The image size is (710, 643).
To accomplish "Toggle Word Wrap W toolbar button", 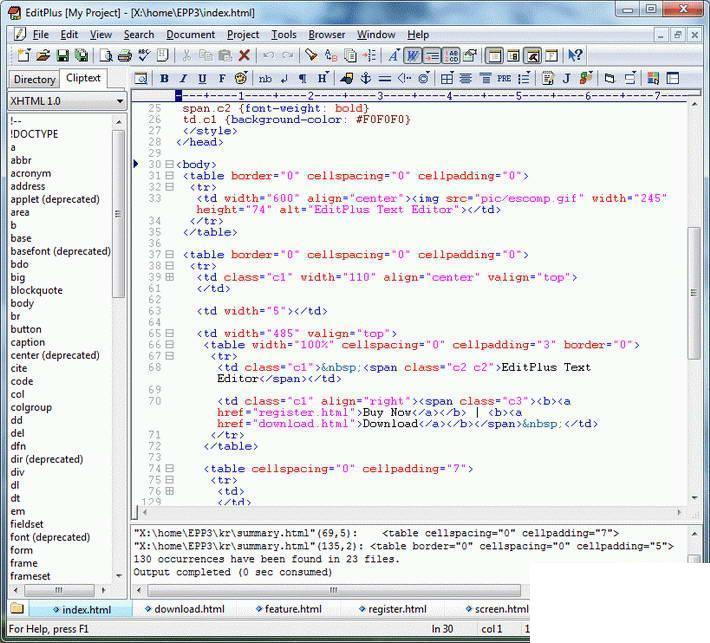I will point(413,55).
